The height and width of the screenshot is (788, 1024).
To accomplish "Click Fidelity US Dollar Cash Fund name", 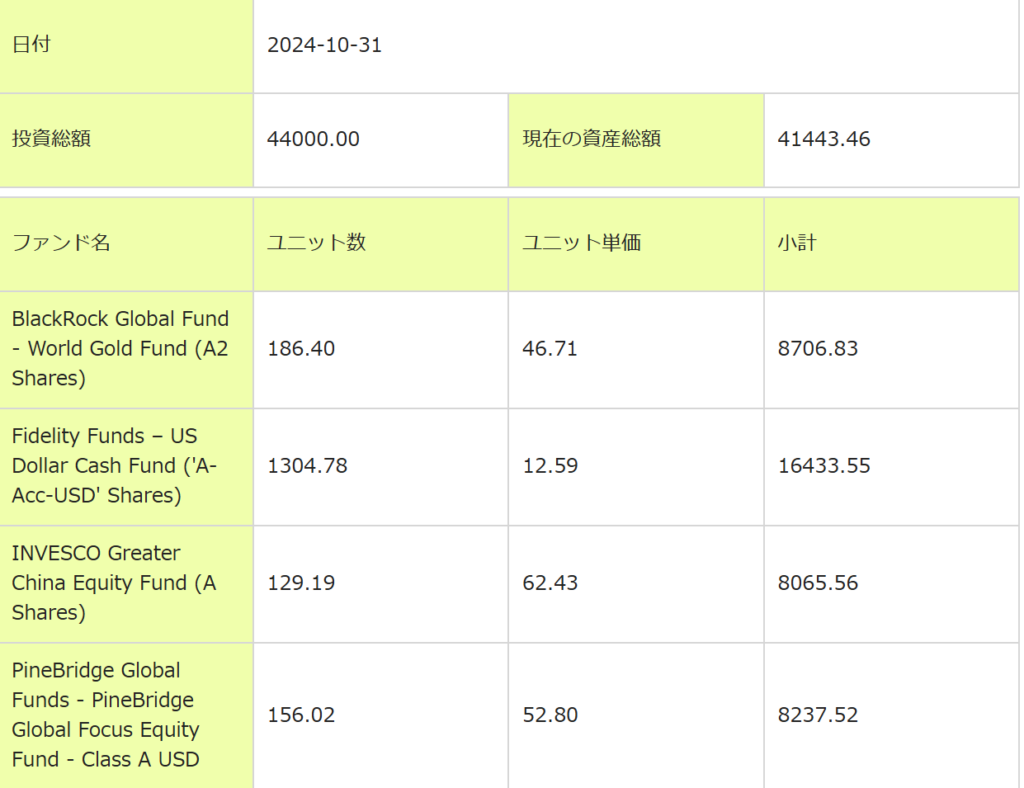I will click(114, 466).
